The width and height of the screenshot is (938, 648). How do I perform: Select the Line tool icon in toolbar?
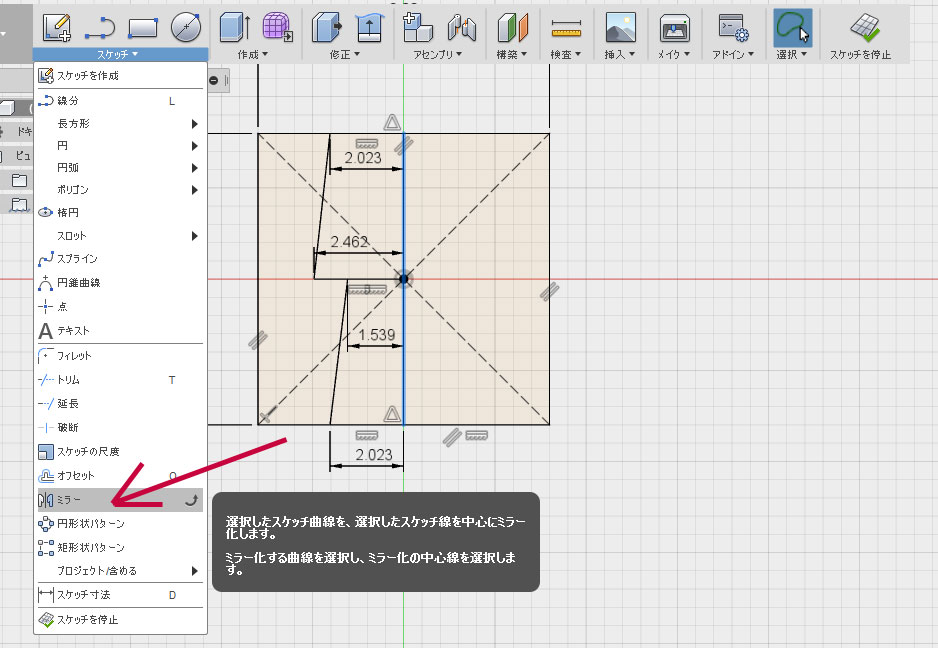pos(100,27)
